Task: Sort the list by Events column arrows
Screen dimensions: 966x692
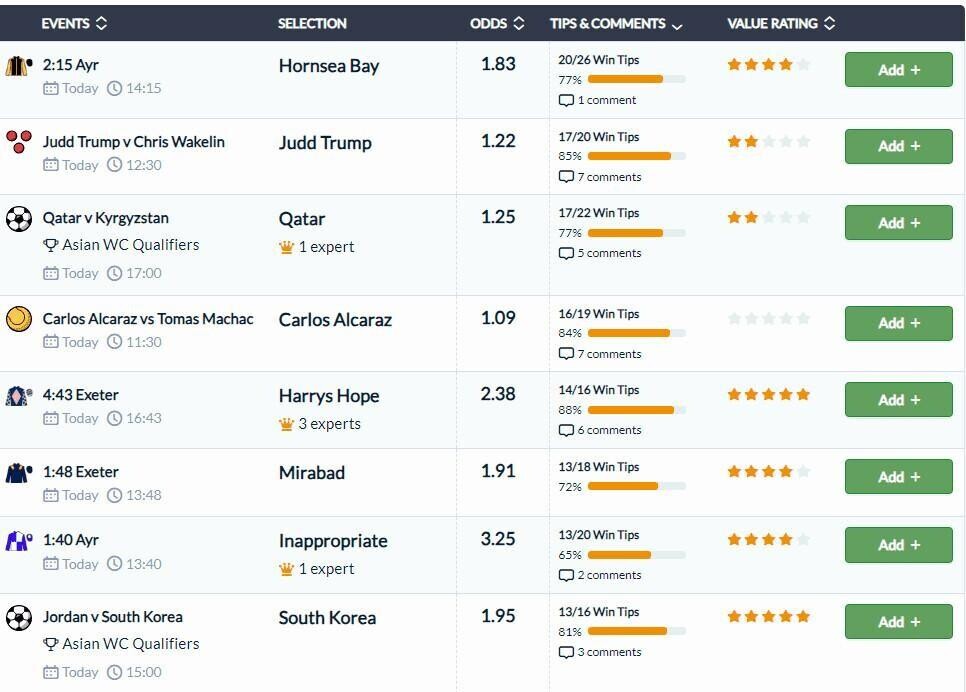Action: click(x=102, y=23)
